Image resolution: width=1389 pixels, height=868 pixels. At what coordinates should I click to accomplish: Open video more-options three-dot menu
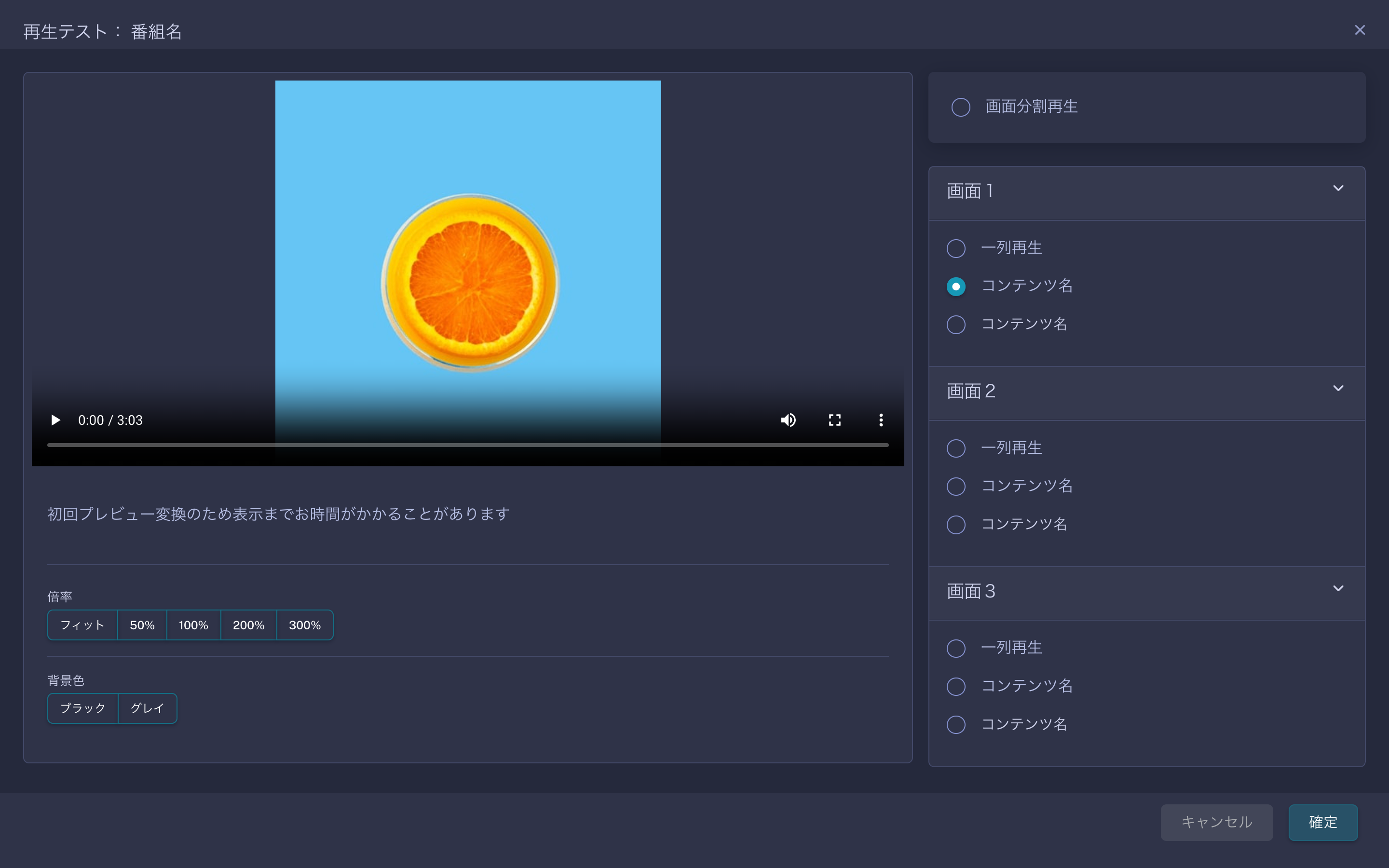[881, 420]
